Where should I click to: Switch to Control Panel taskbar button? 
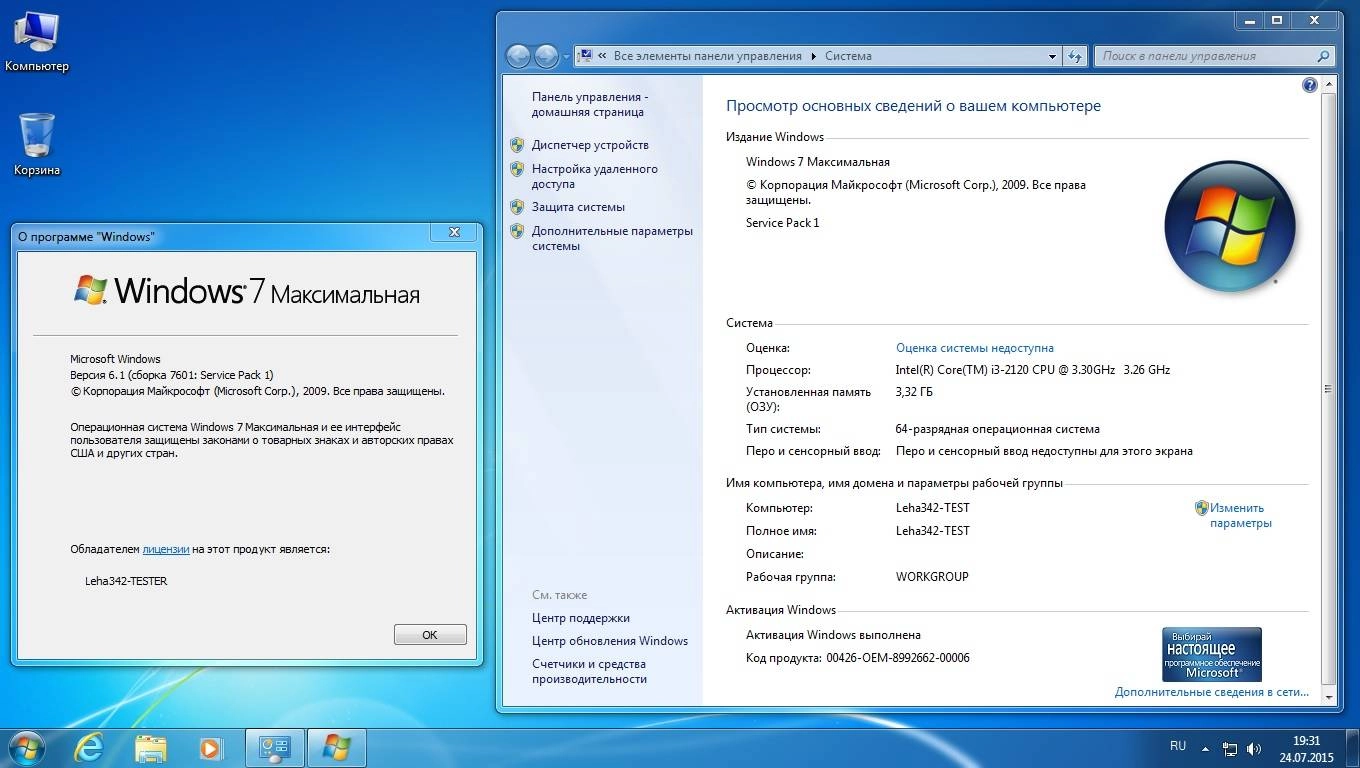tap(275, 748)
